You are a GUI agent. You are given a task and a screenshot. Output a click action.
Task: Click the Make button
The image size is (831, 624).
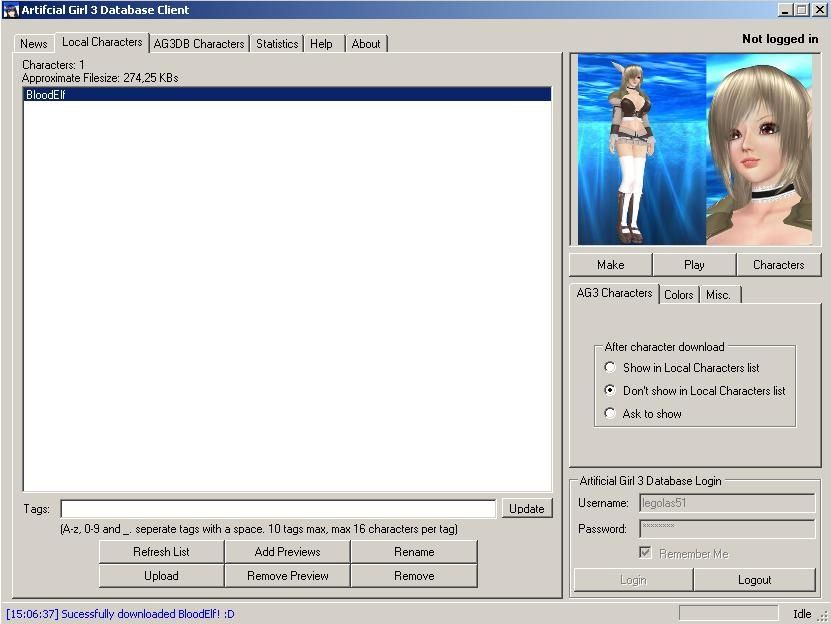[611, 265]
